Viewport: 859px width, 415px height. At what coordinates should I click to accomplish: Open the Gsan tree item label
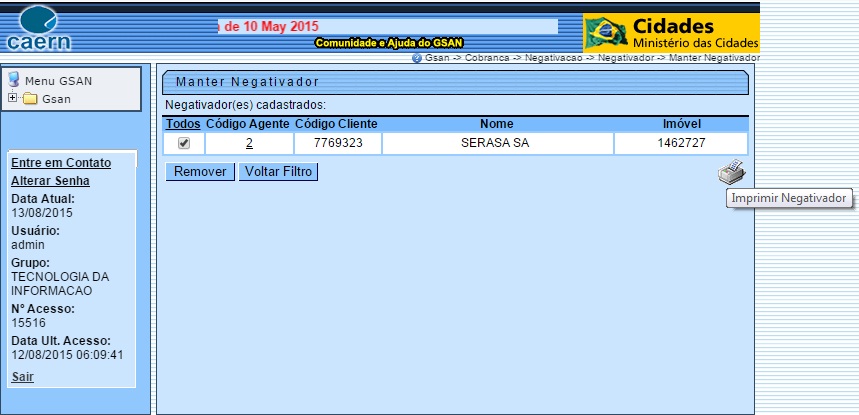pyautogui.click(x=56, y=99)
